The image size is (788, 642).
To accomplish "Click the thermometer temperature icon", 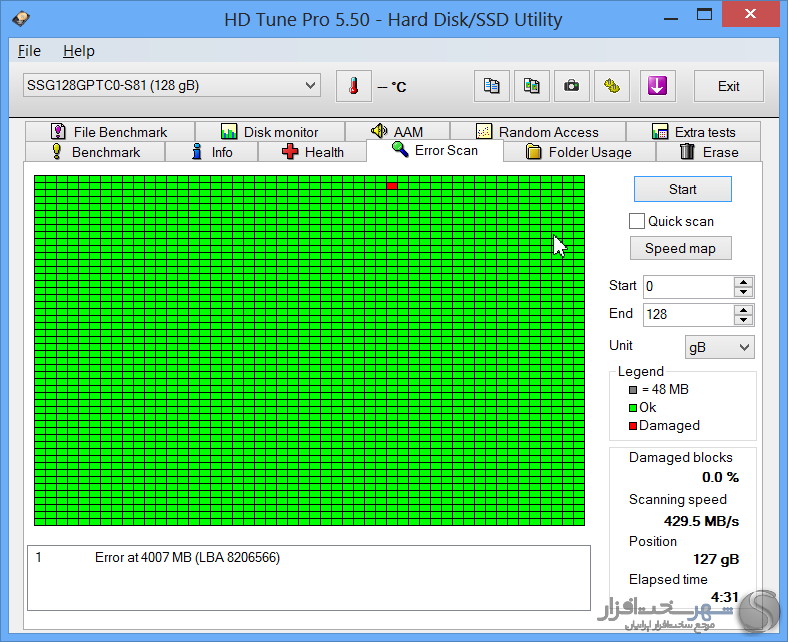I will (353, 86).
